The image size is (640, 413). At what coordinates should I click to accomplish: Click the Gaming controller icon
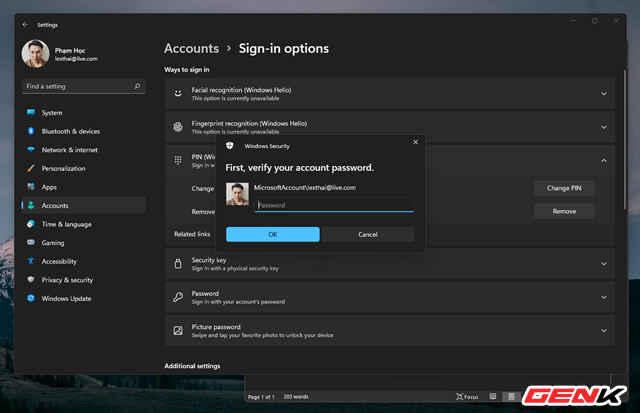point(31,242)
